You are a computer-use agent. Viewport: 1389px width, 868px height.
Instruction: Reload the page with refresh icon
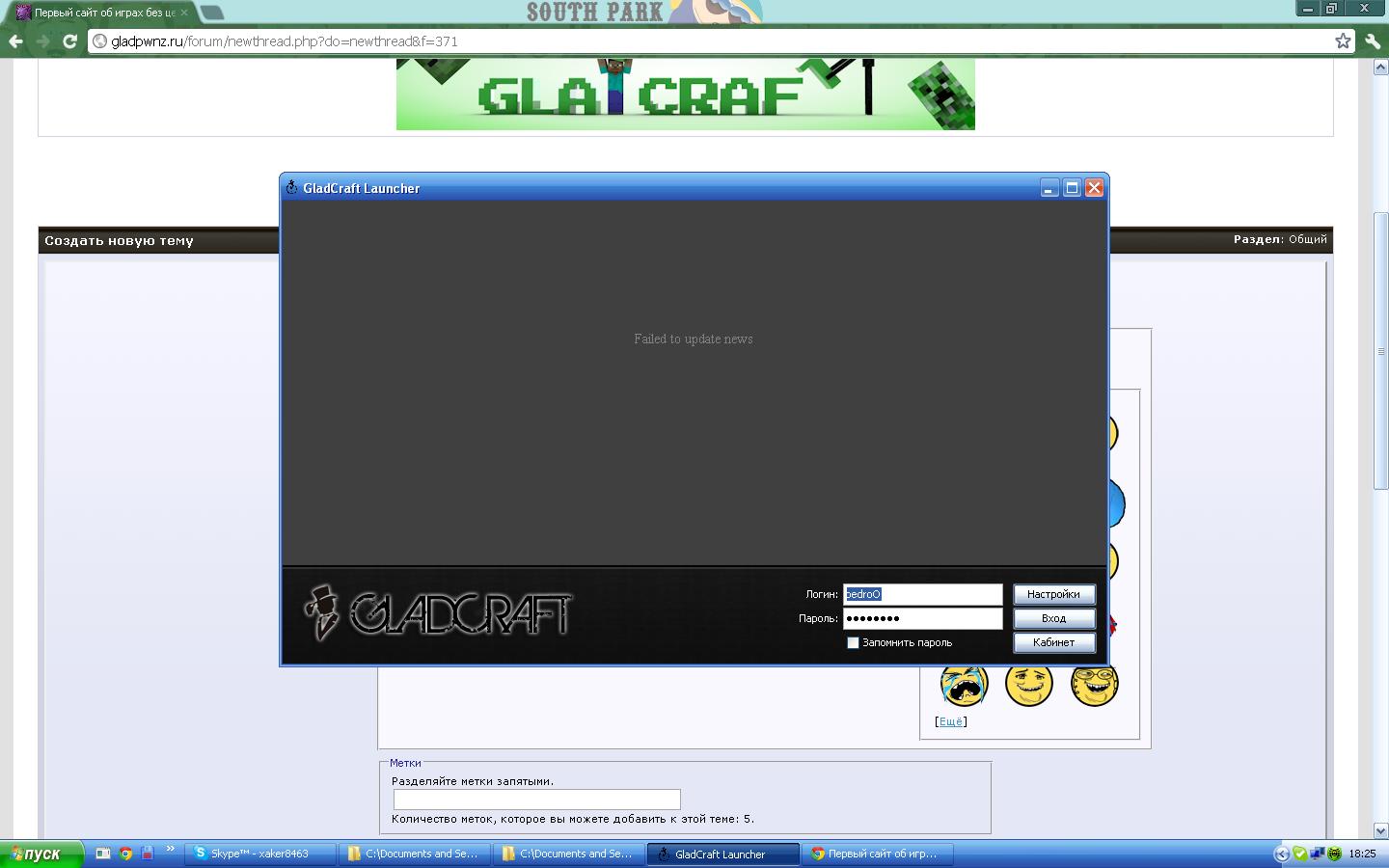[x=69, y=41]
